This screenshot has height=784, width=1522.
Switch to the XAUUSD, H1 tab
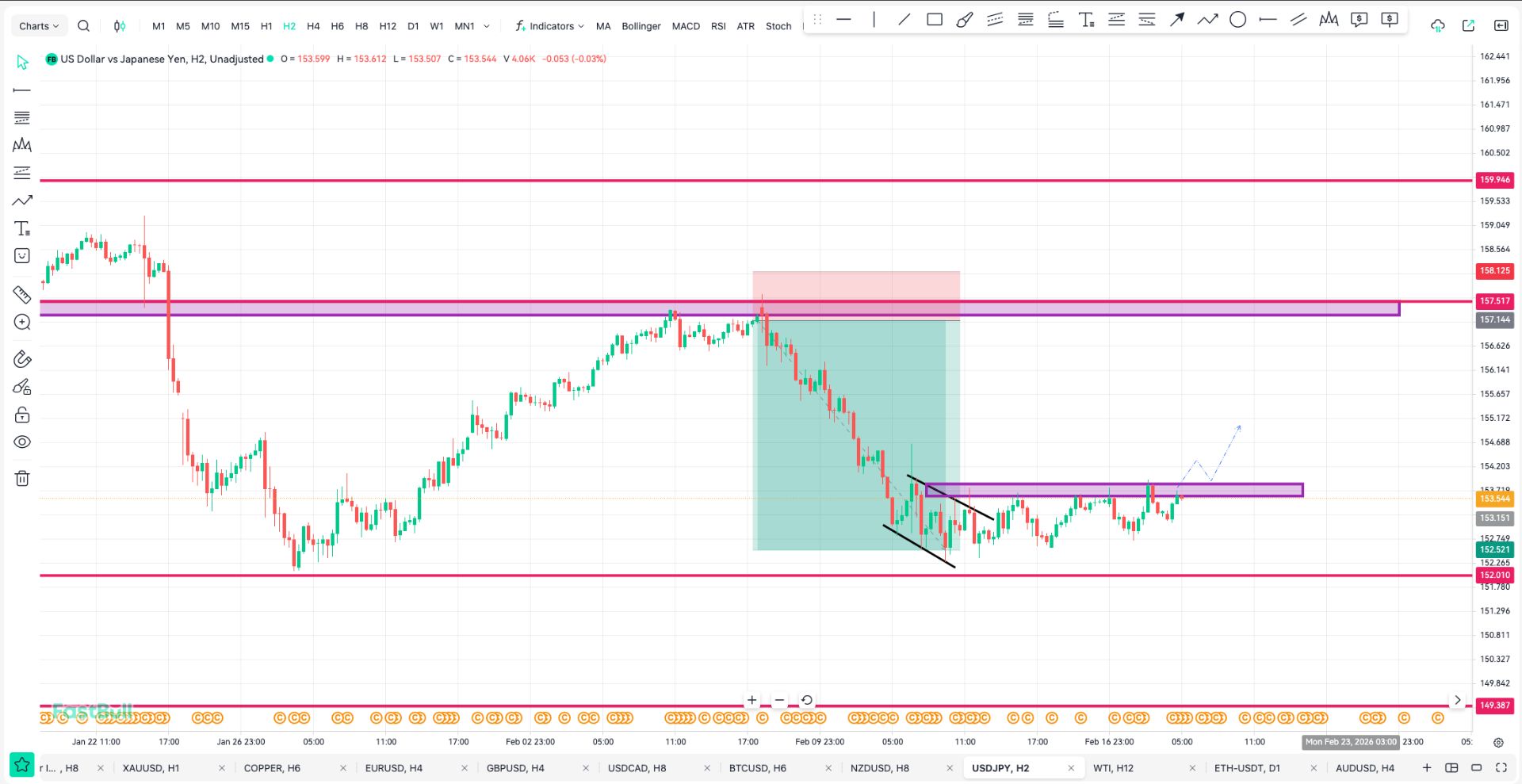tap(151, 768)
